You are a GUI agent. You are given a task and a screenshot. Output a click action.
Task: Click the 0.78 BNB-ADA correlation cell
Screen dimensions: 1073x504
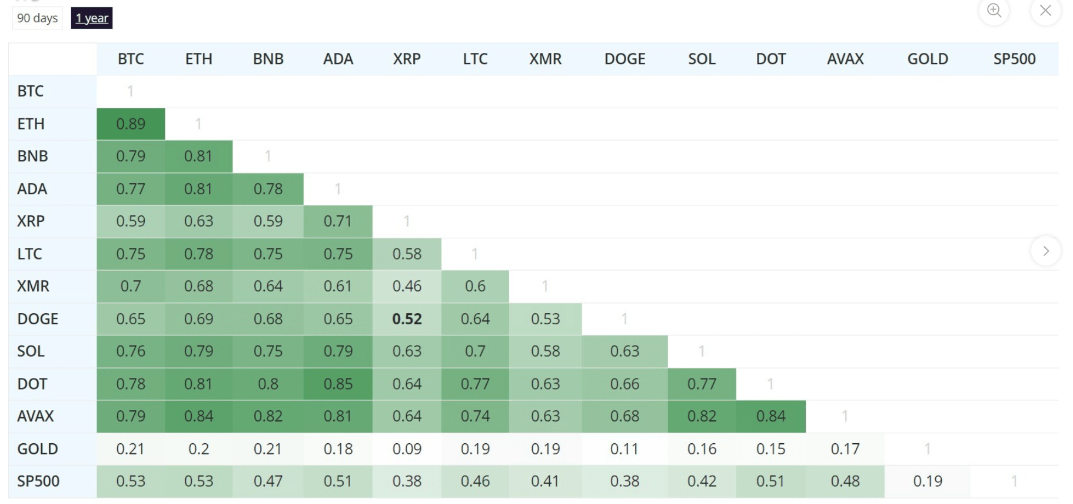pyautogui.click(x=268, y=189)
